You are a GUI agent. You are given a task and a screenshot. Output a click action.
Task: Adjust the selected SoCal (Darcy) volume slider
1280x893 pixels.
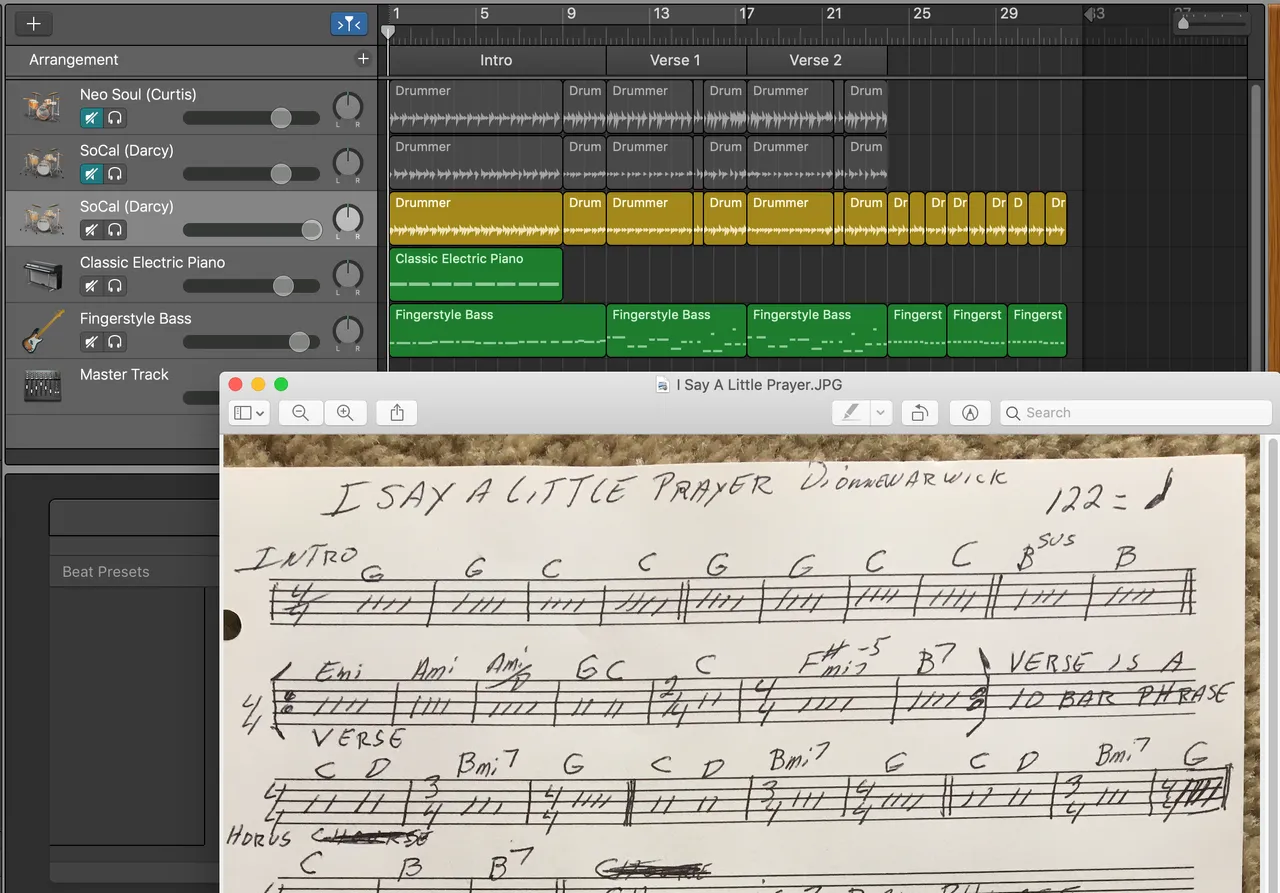point(251,230)
